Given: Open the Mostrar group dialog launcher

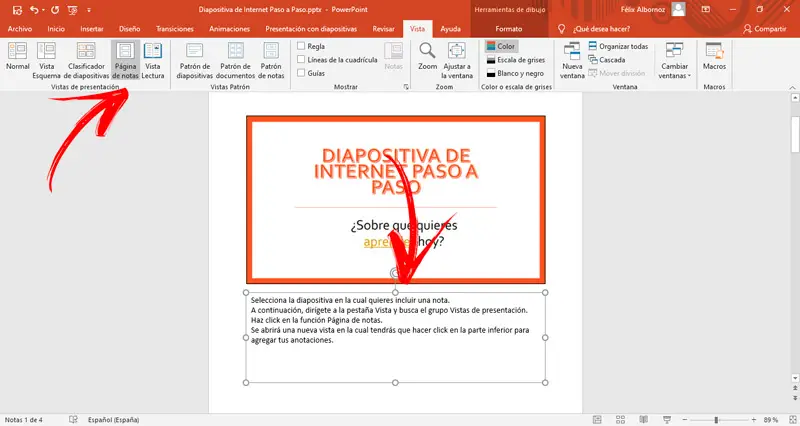Looking at the screenshot, I should [x=406, y=87].
